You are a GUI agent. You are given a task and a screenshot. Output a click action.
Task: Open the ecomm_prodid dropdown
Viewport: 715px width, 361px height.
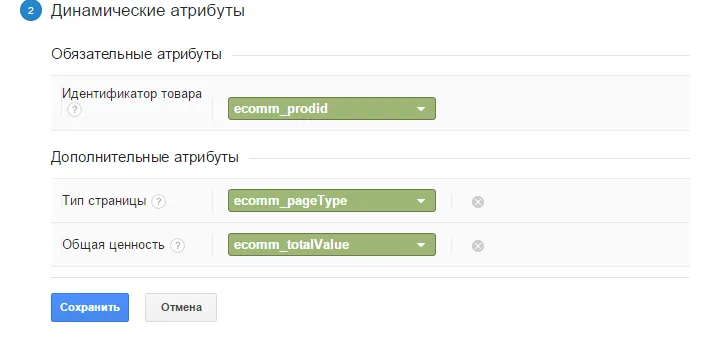click(332, 108)
